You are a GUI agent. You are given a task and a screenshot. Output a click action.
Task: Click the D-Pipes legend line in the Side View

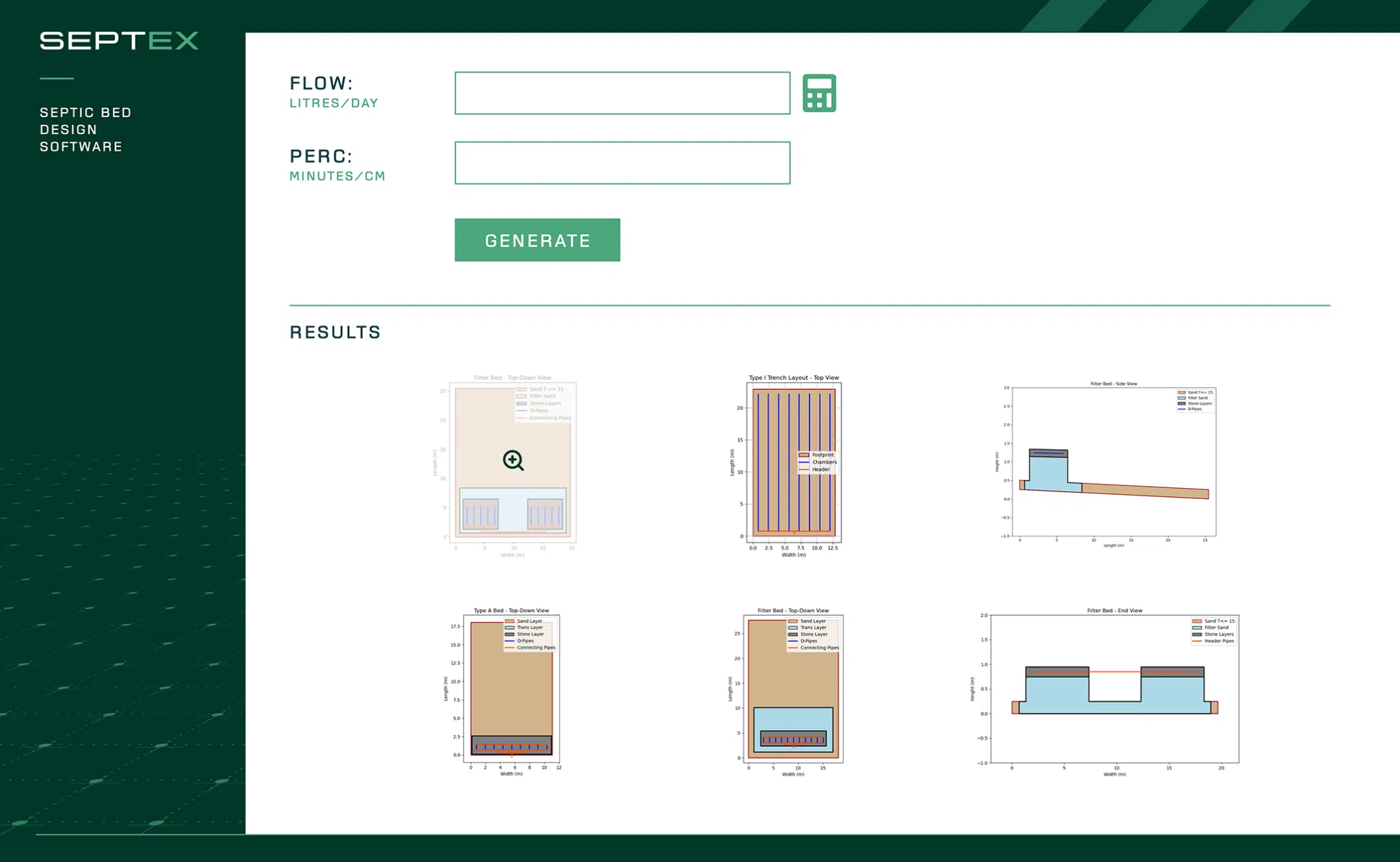click(x=1182, y=409)
